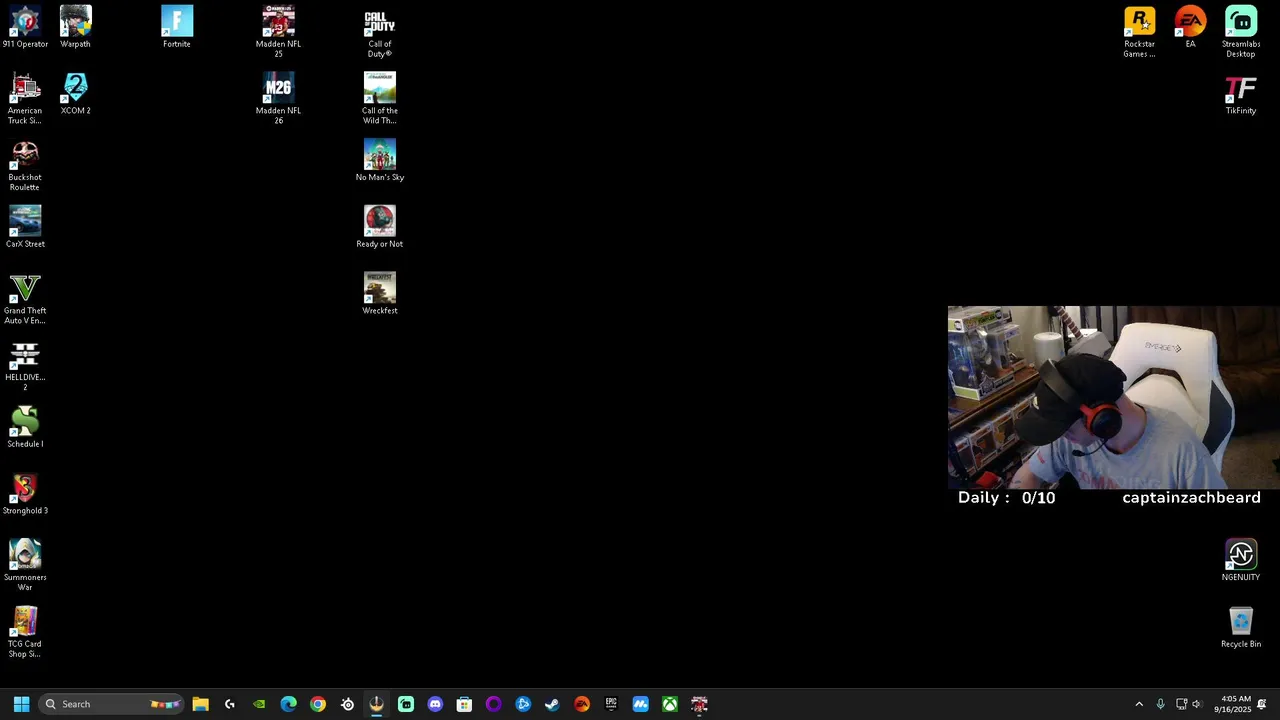The width and height of the screenshot is (1280, 720).
Task: Click the NGENUITY desktop shortcut
Action: tap(1241, 560)
